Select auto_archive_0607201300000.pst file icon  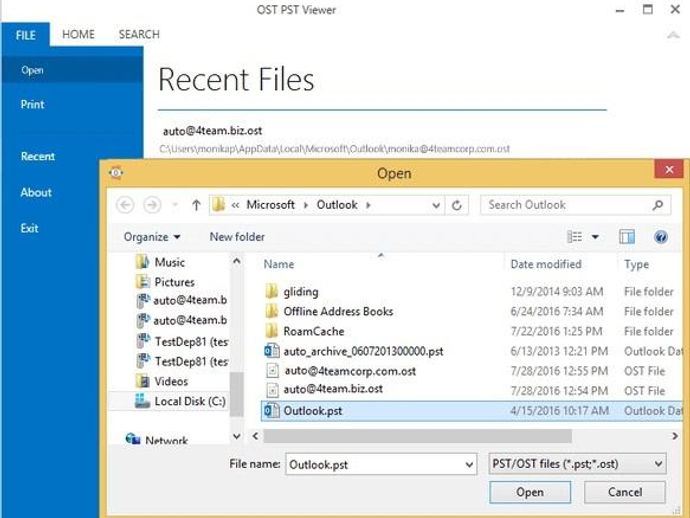tap(272, 351)
